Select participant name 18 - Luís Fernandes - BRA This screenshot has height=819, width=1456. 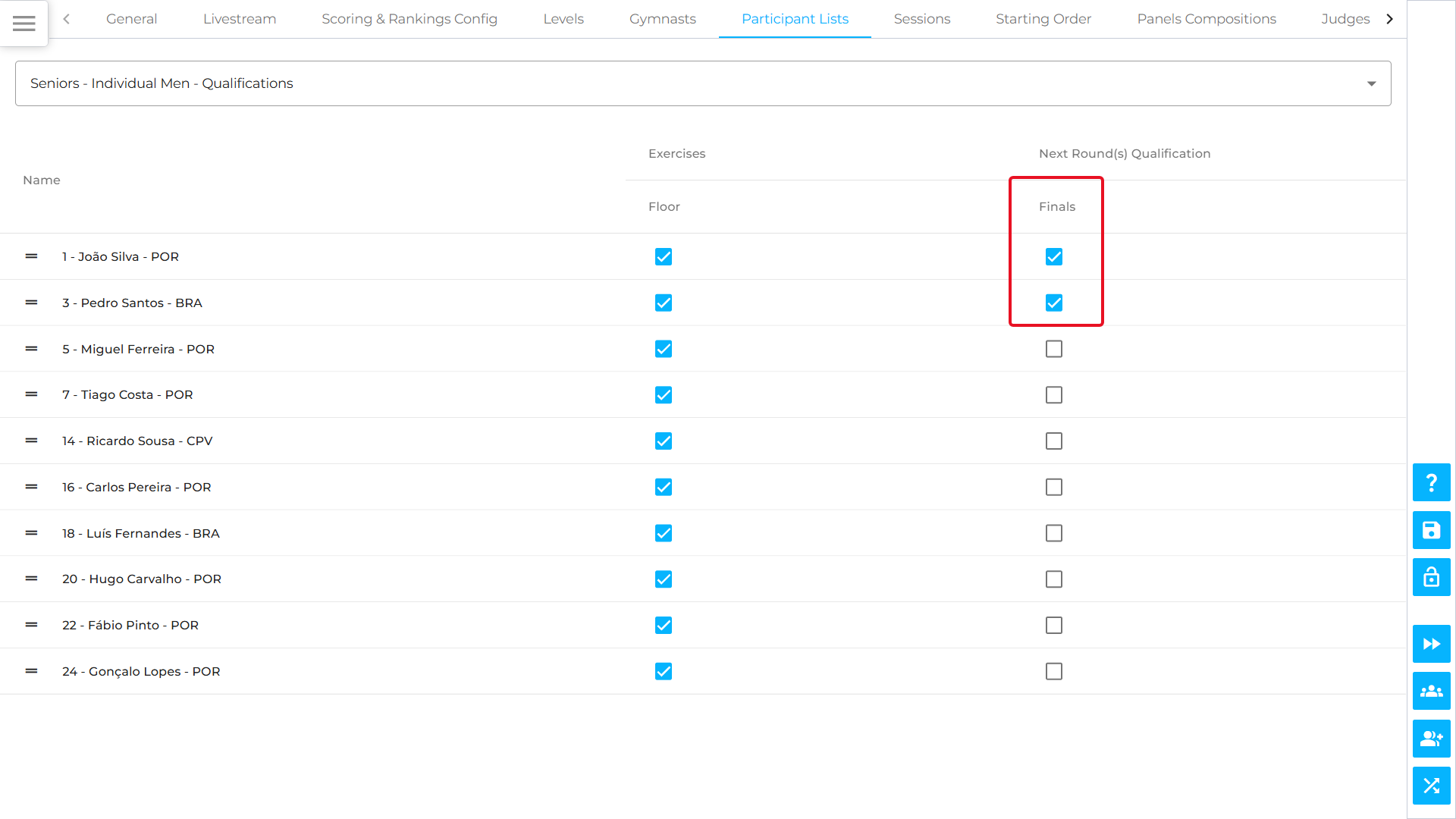click(141, 533)
